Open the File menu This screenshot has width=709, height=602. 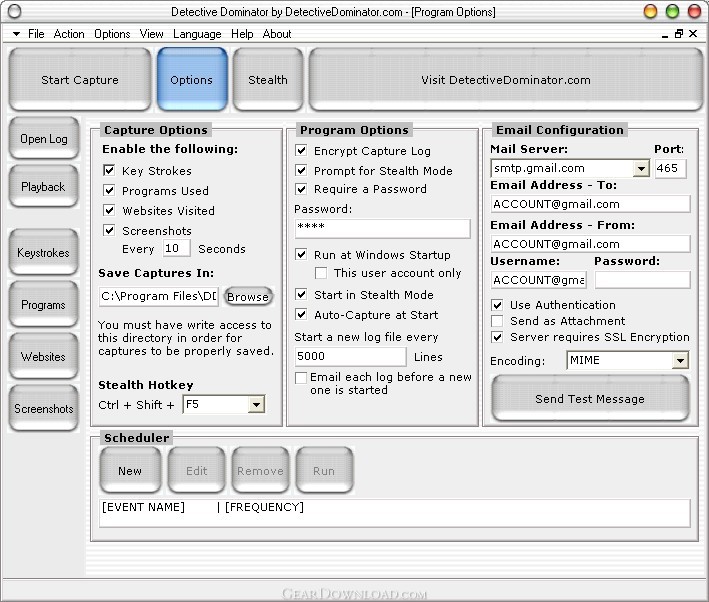(36, 34)
